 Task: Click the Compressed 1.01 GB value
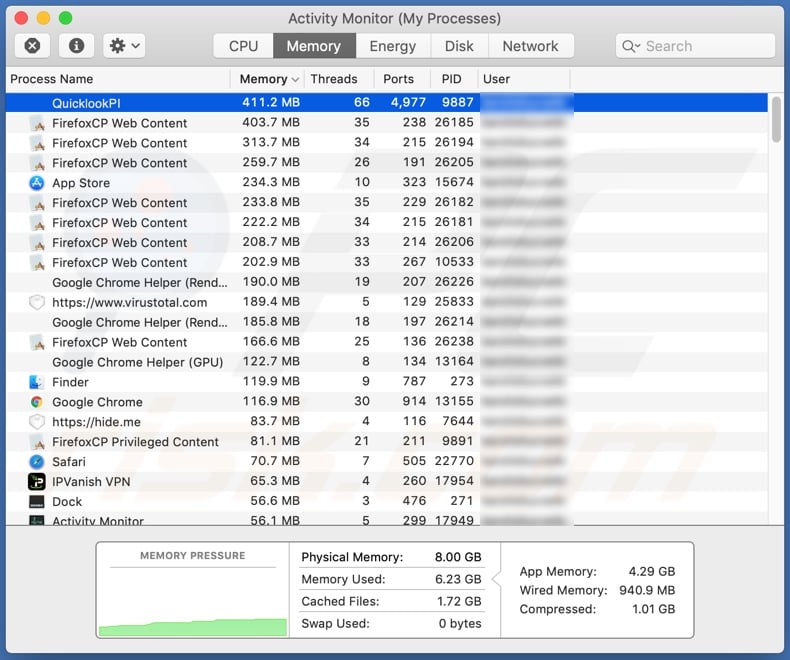653,609
